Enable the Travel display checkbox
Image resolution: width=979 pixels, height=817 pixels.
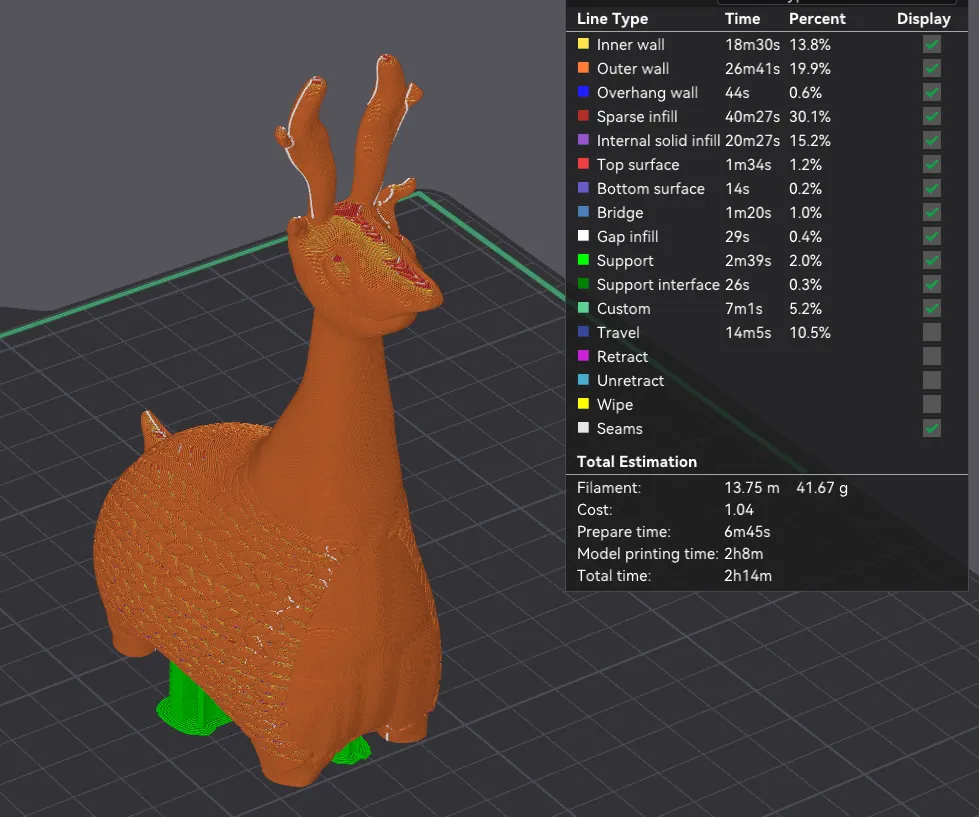coord(932,332)
